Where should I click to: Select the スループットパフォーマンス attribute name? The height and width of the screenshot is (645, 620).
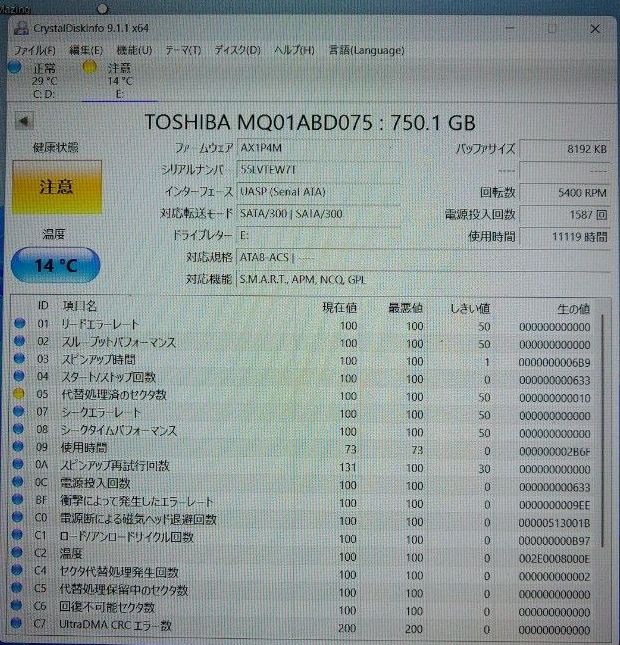118,342
